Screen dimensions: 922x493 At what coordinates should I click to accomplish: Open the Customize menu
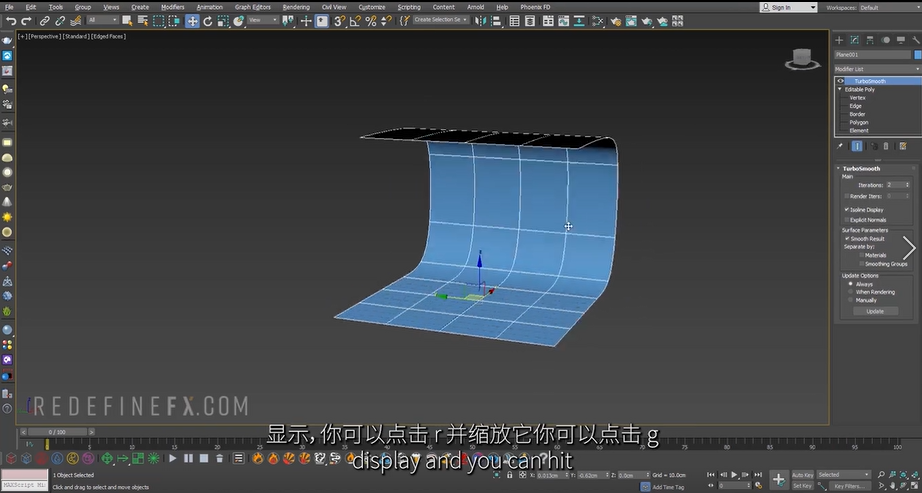[372, 7]
